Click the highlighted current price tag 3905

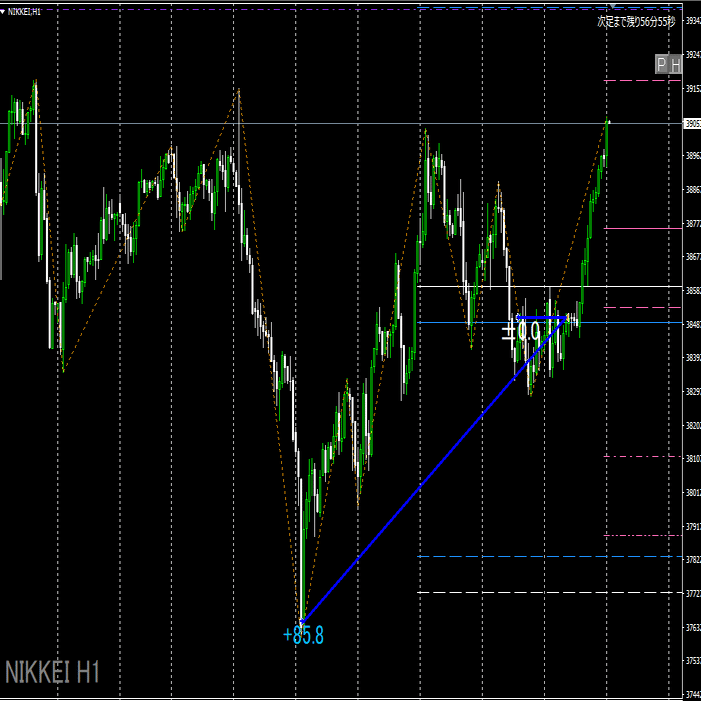click(x=692, y=123)
